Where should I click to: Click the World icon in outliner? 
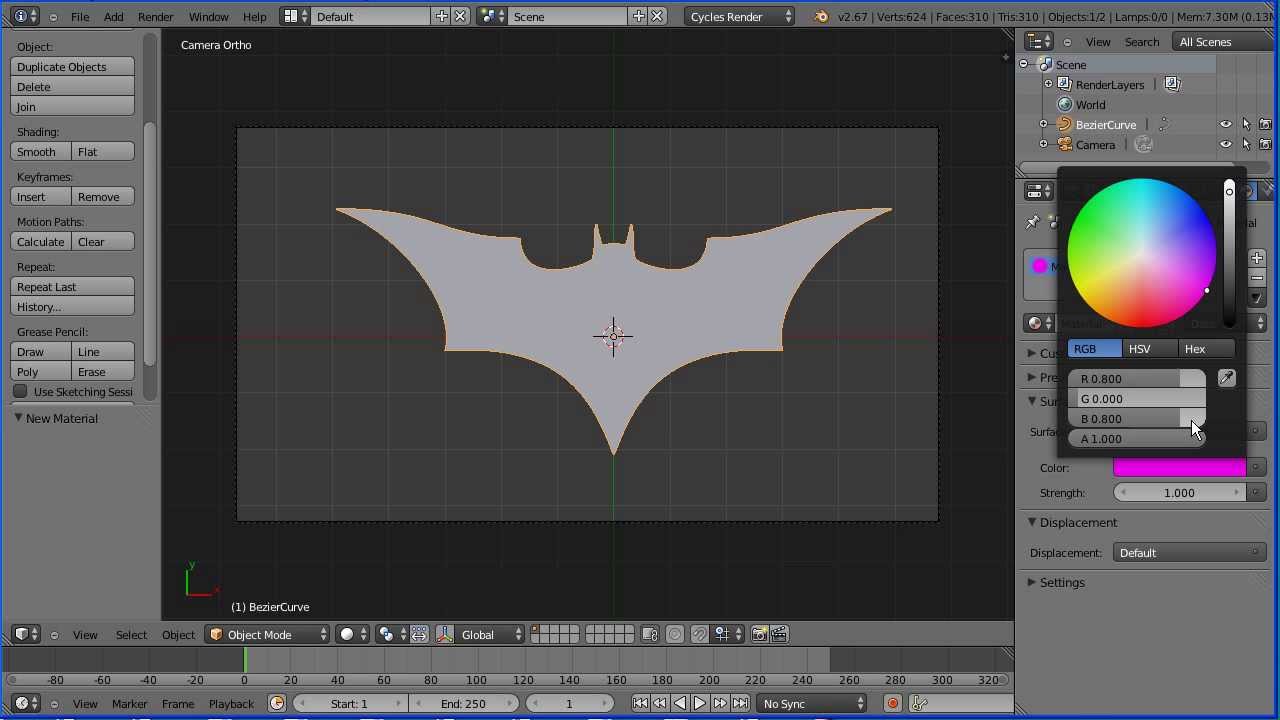pyautogui.click(x=1065, y=105)
